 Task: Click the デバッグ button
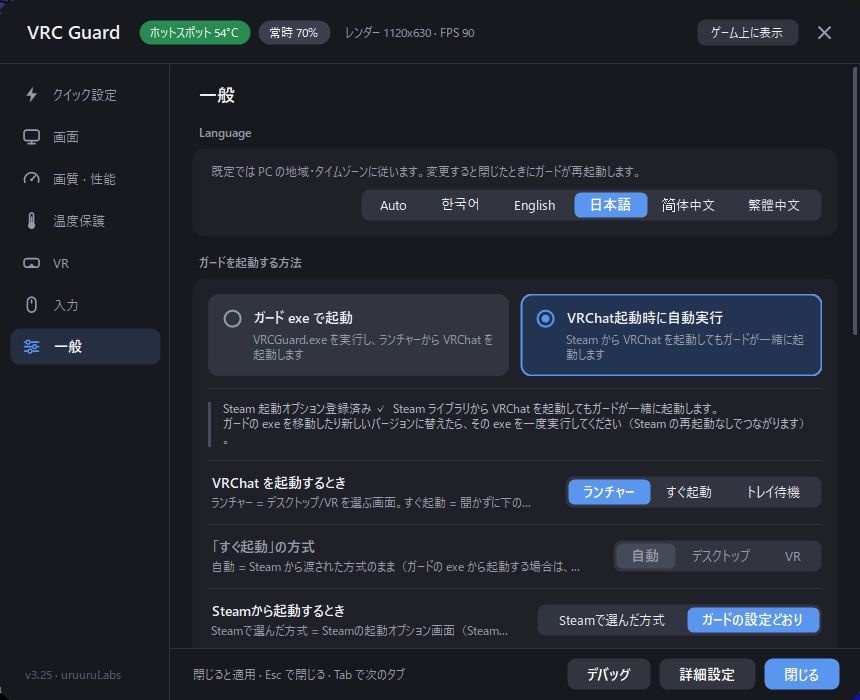609,674
